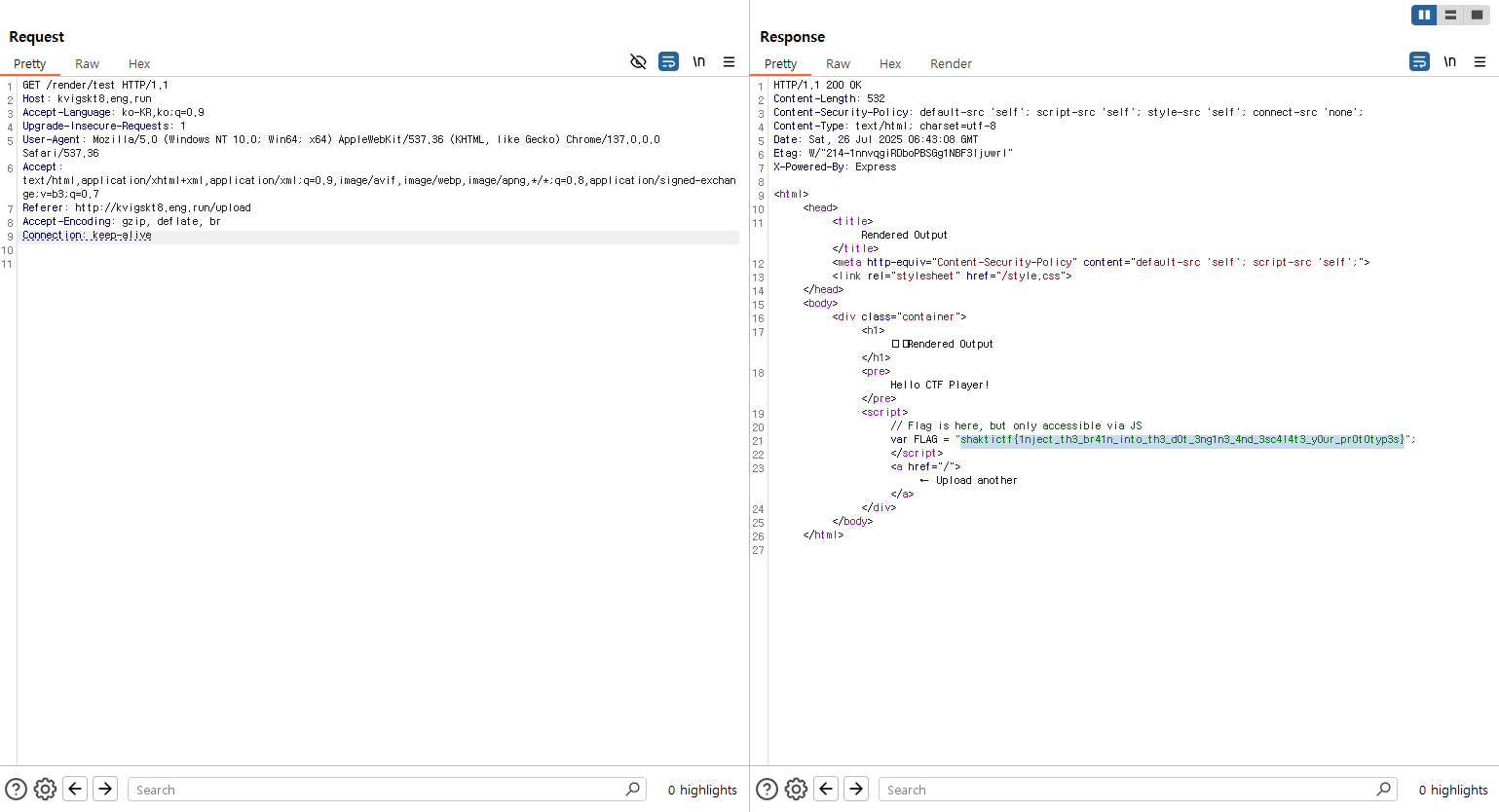1499x812 pixels.
Task: Go to next search match in Response
Action: coord(856,789)
